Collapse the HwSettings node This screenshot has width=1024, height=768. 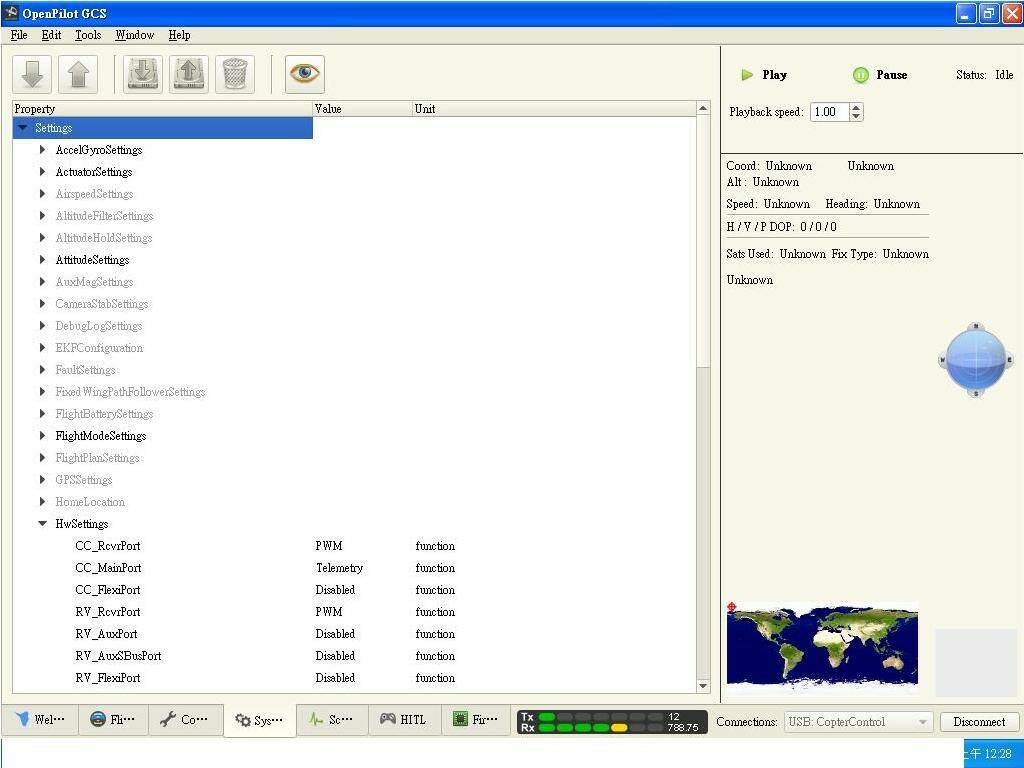[42, 524]
